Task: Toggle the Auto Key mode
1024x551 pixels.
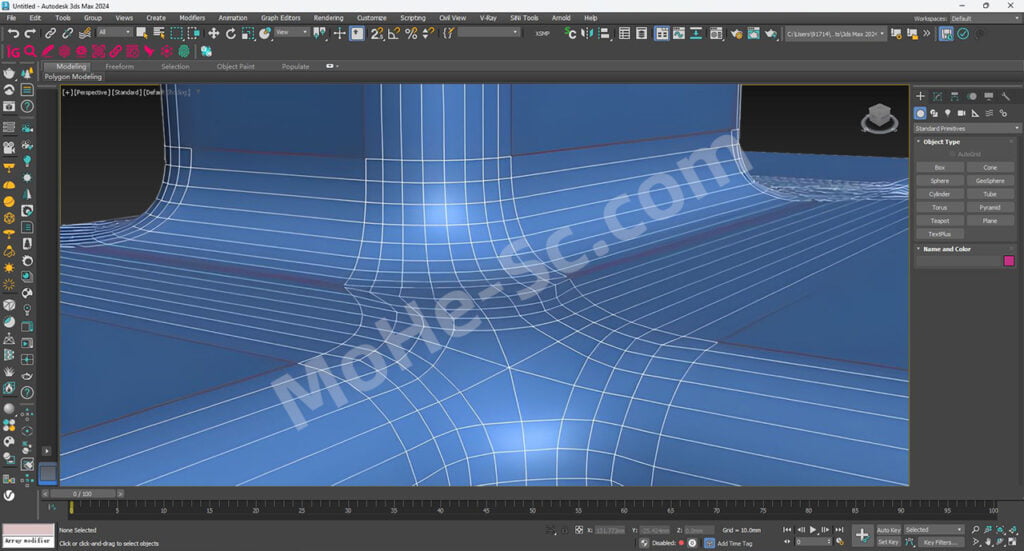Action: [888, 529]
